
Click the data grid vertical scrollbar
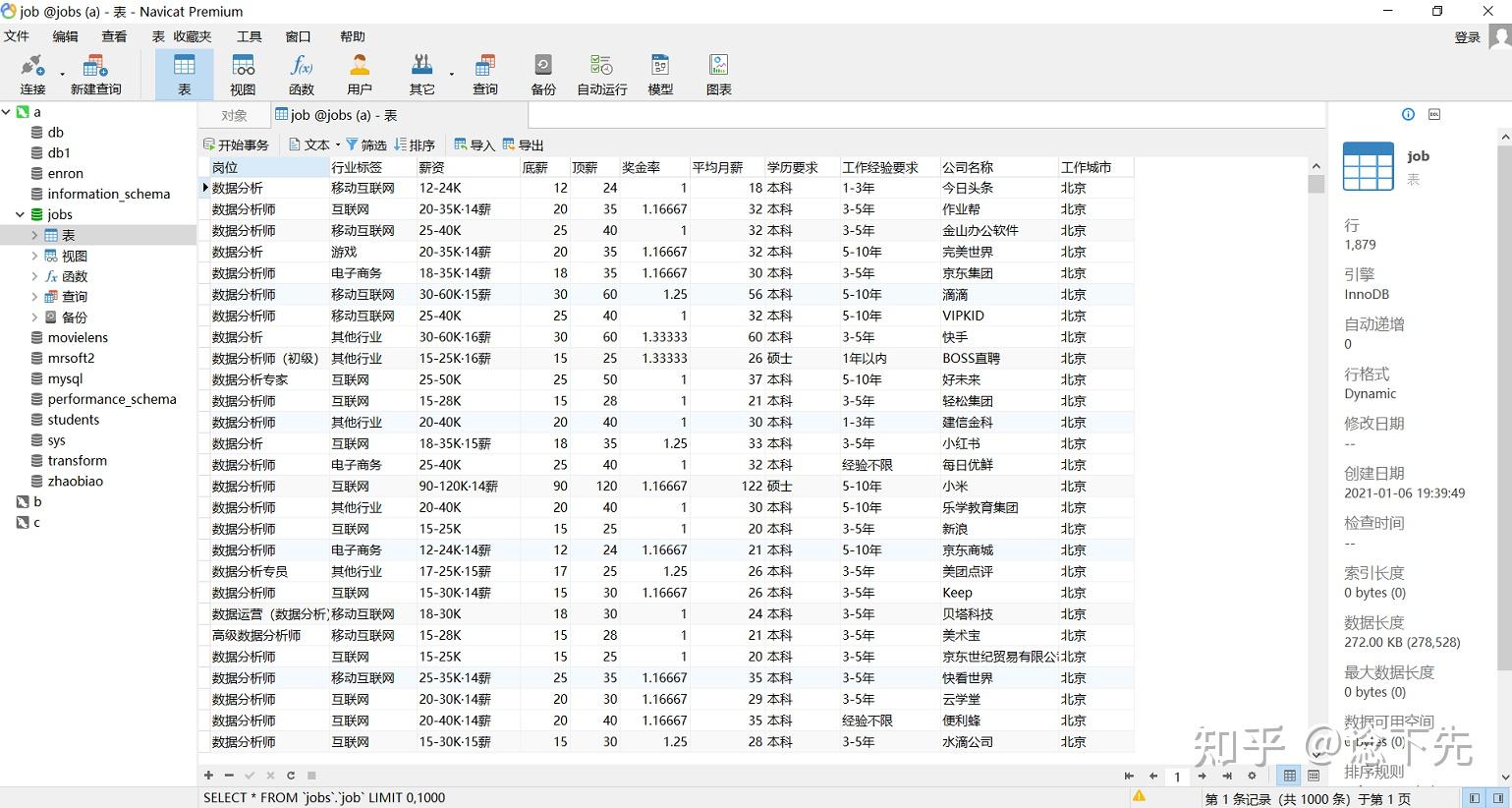[x=1316, y=184]
